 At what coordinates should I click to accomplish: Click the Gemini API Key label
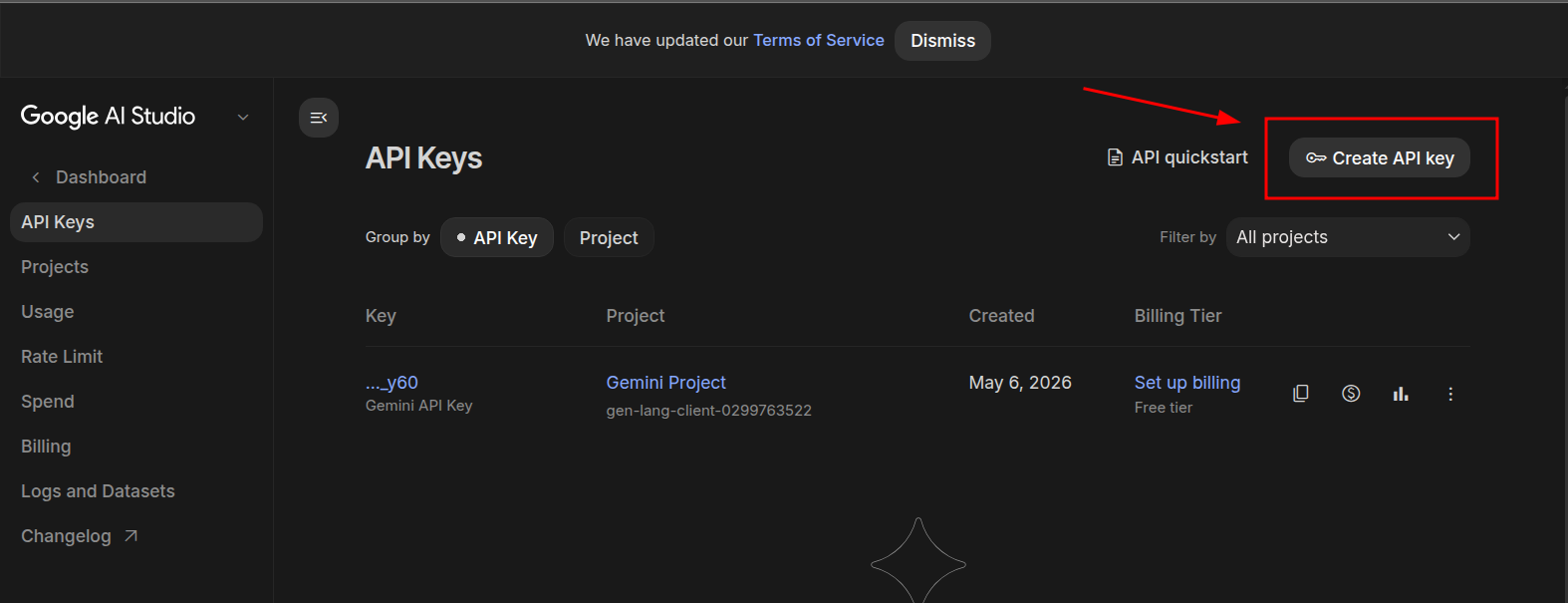pos(419,406)
